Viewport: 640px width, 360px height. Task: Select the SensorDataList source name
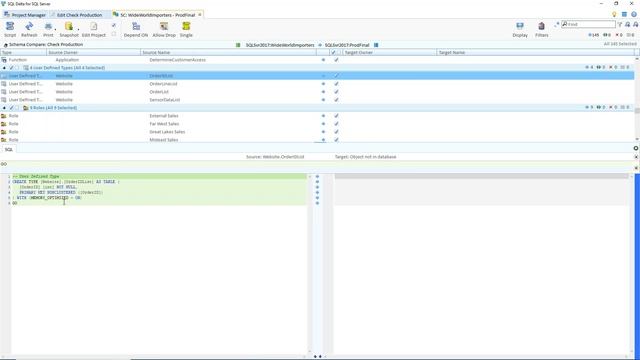tap(164, 100)
